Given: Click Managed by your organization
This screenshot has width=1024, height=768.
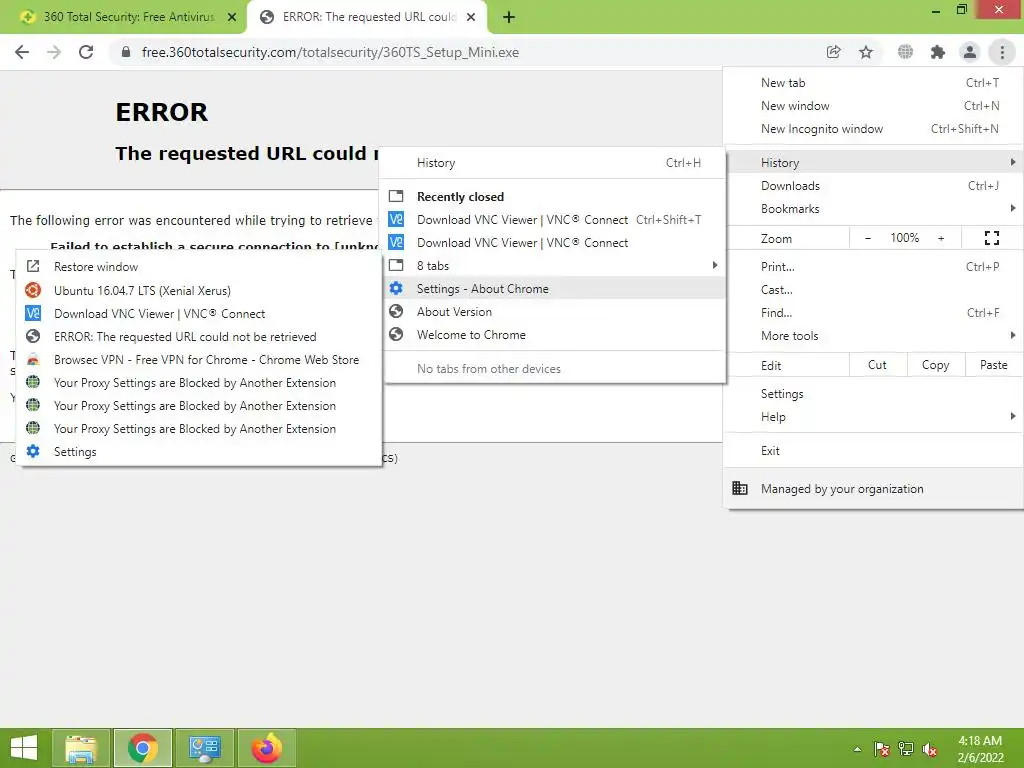Looking at the screenshot, I should (873, 489).
